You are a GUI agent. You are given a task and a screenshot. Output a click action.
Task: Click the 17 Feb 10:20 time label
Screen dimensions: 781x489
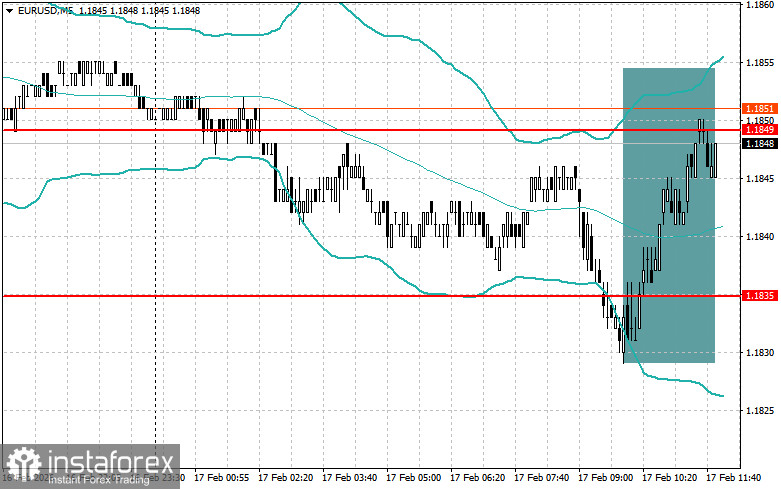coord(669,478)
